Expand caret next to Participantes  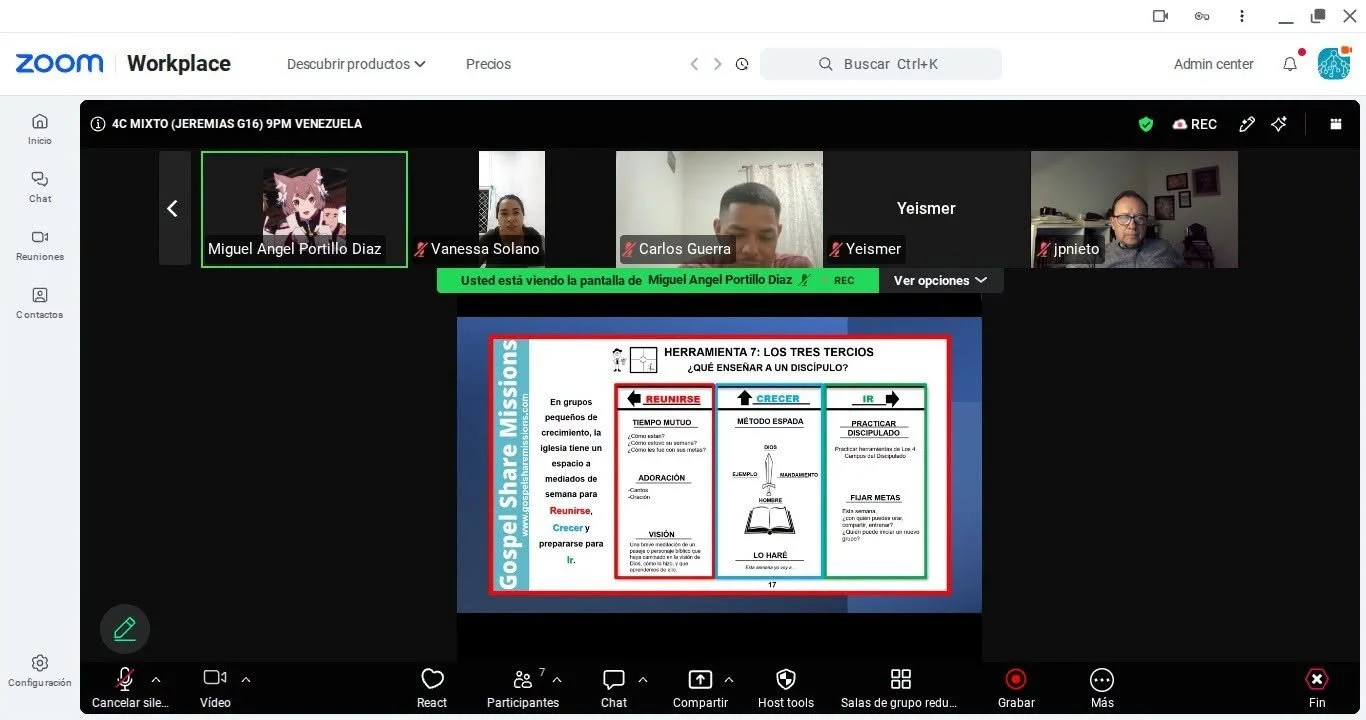tap(557, 679)
